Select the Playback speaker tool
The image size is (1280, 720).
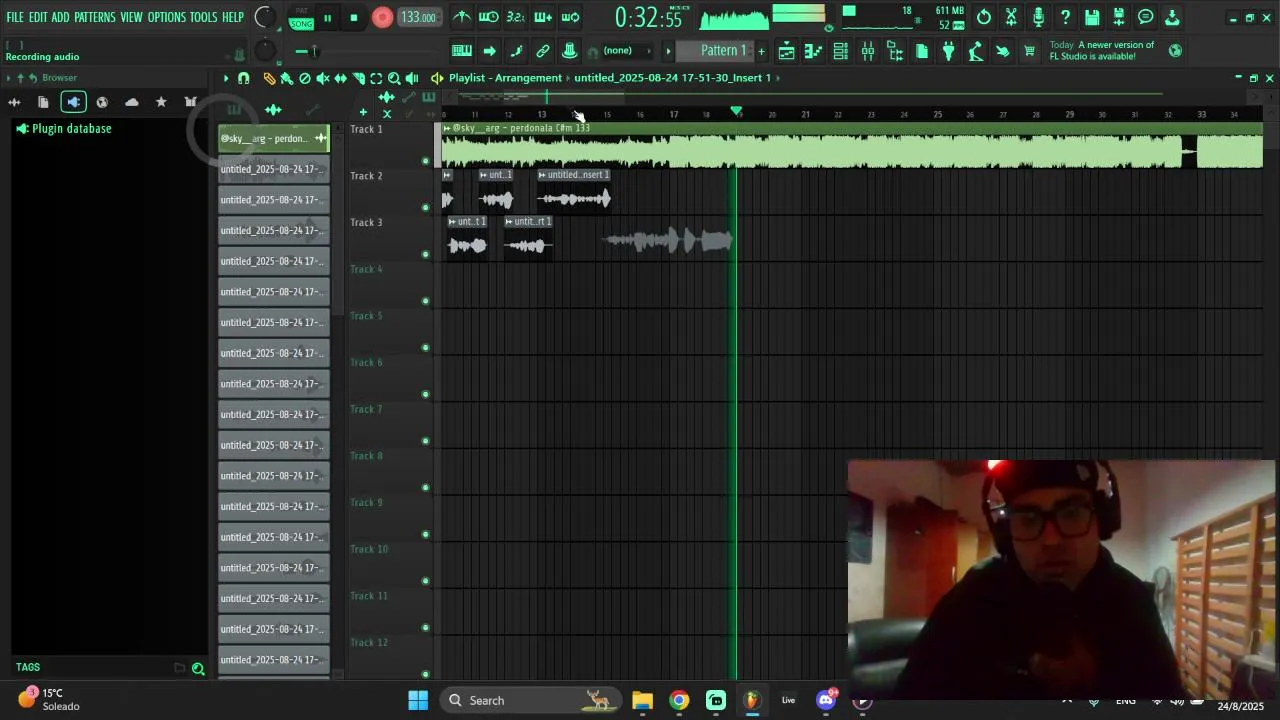tap(412, 78)
